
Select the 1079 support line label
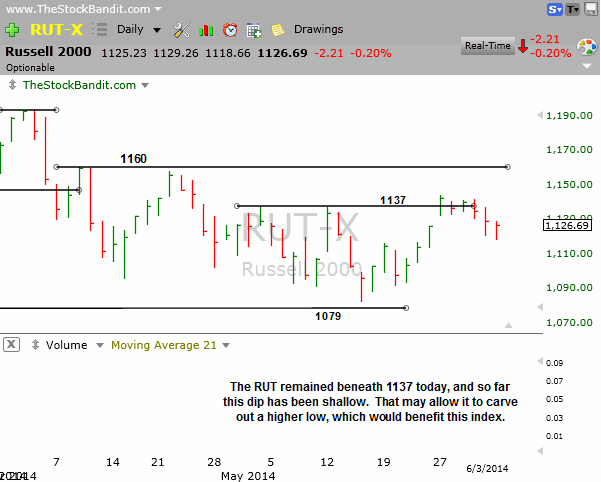[328, 316]
